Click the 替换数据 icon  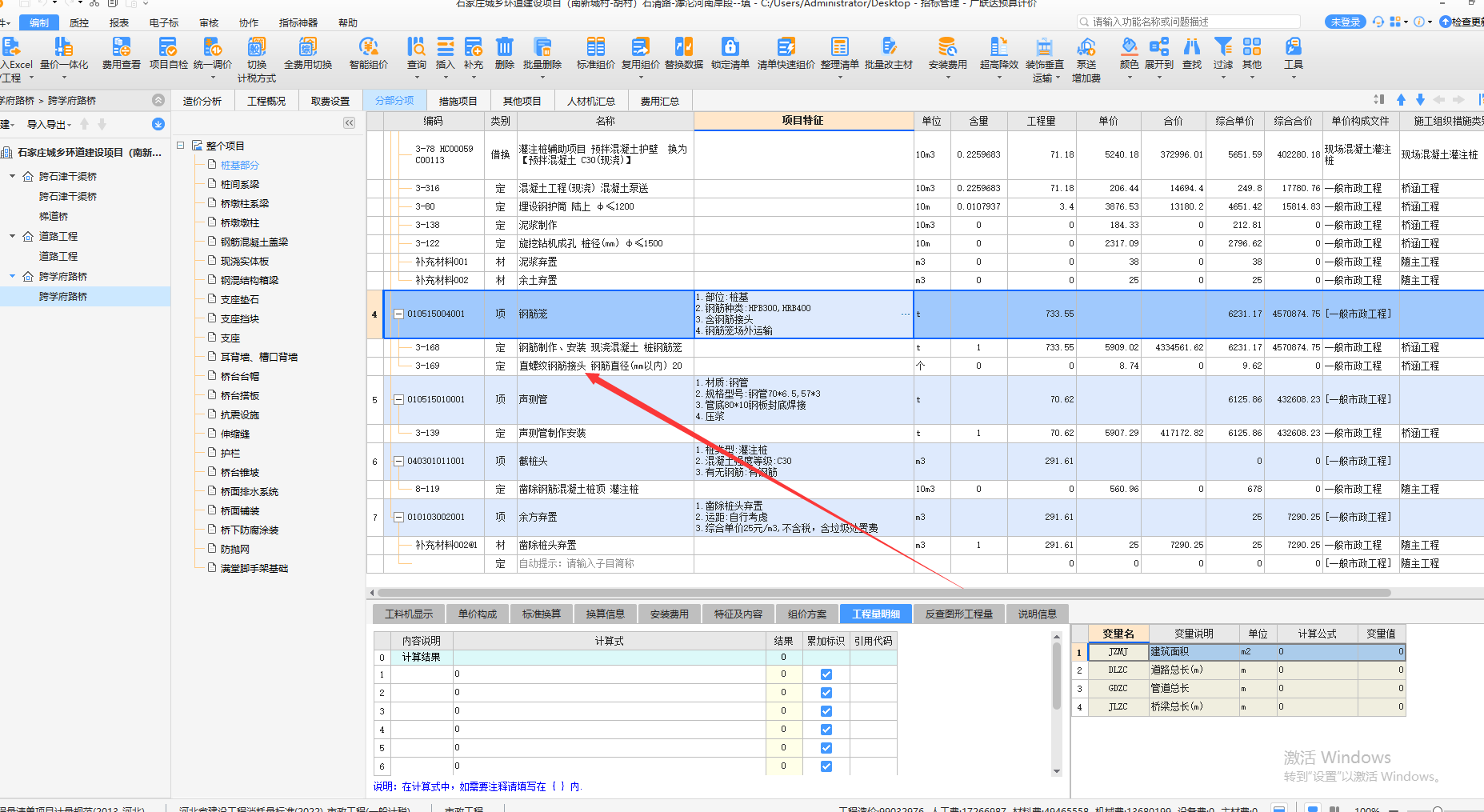tap(684, 53)
